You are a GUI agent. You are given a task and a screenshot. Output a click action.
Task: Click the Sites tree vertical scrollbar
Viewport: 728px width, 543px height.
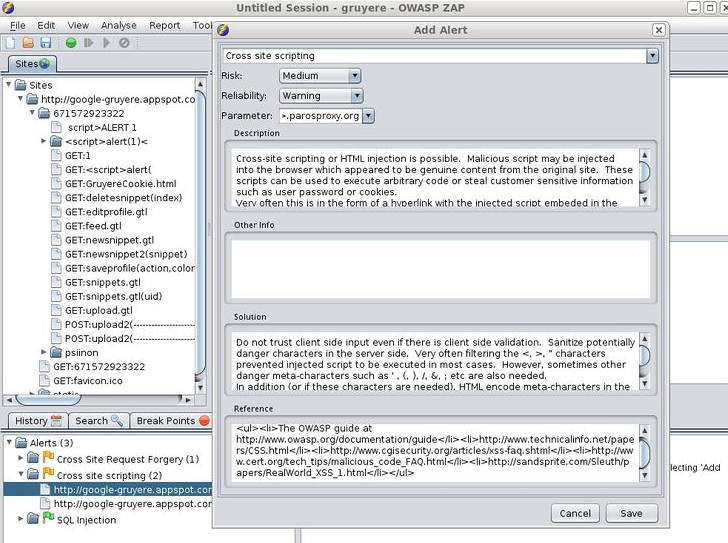(200, 236)
